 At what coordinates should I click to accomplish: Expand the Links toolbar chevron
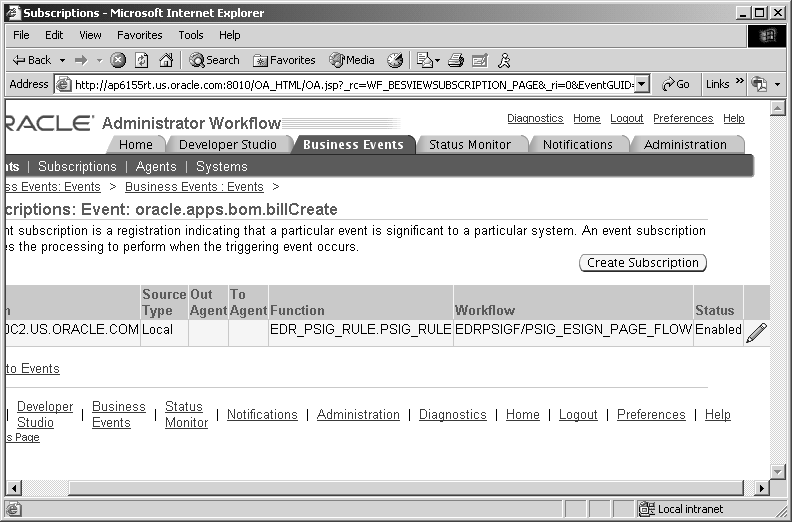pos(740,81)
